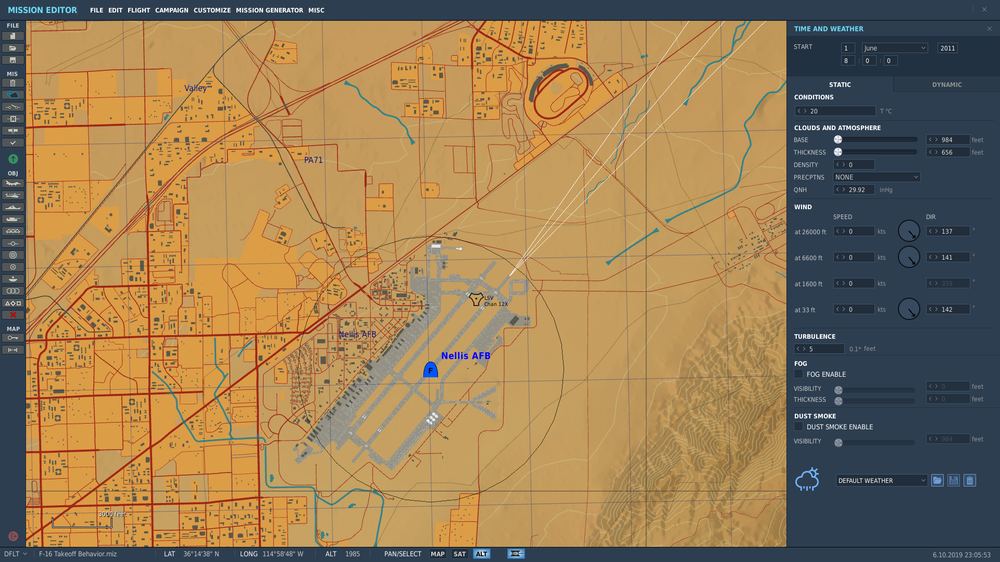Click the start hour field showing 8
This screenshot has height=562, width=1000.
pyautogui.click(x=847, y=61)
